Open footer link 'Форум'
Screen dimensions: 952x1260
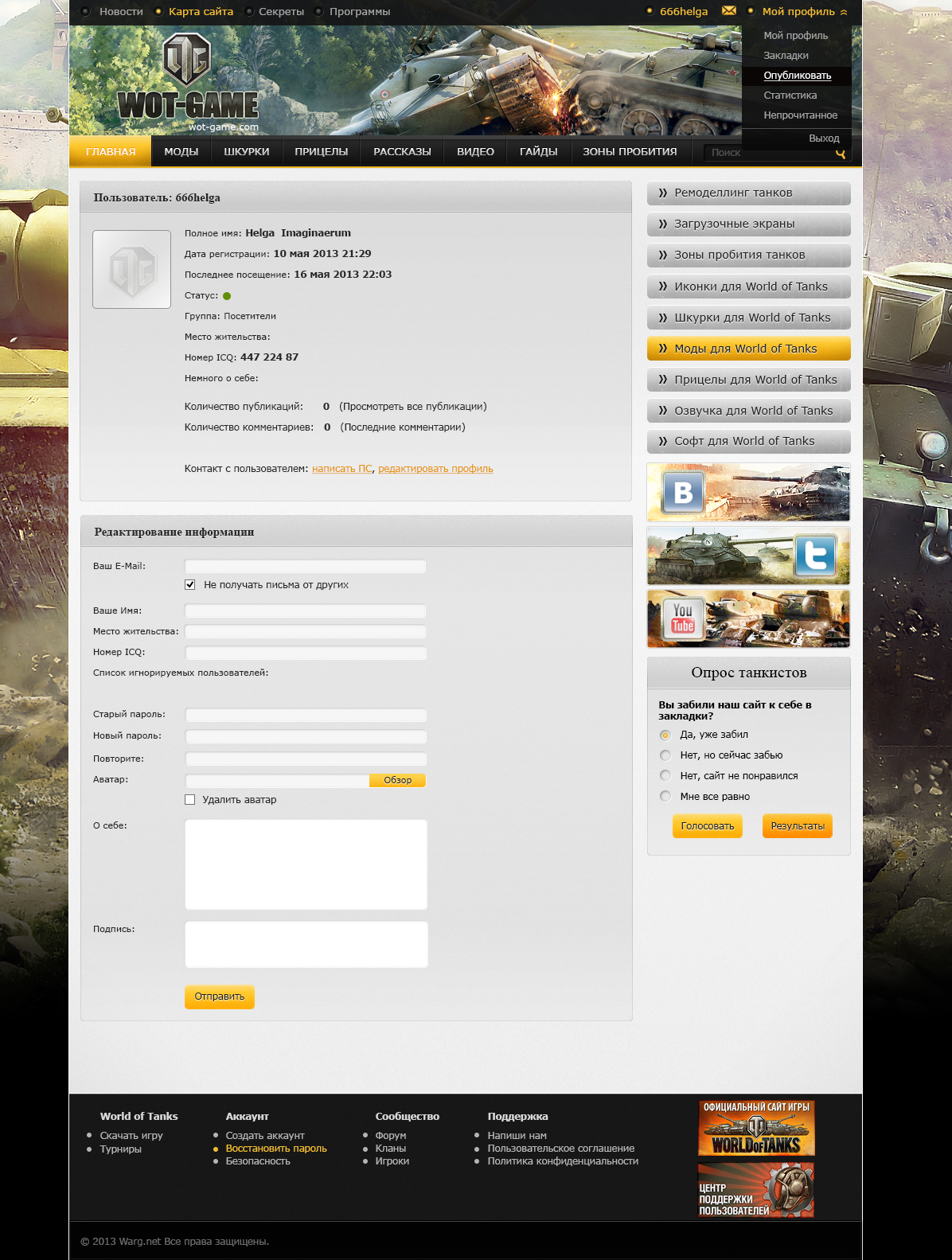391,1135
